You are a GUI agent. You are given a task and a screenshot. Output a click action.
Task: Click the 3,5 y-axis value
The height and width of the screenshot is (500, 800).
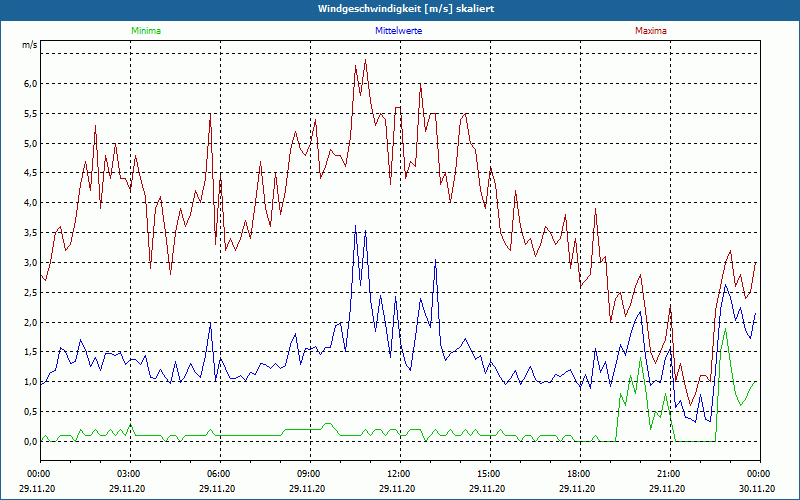tap(31, 233)
